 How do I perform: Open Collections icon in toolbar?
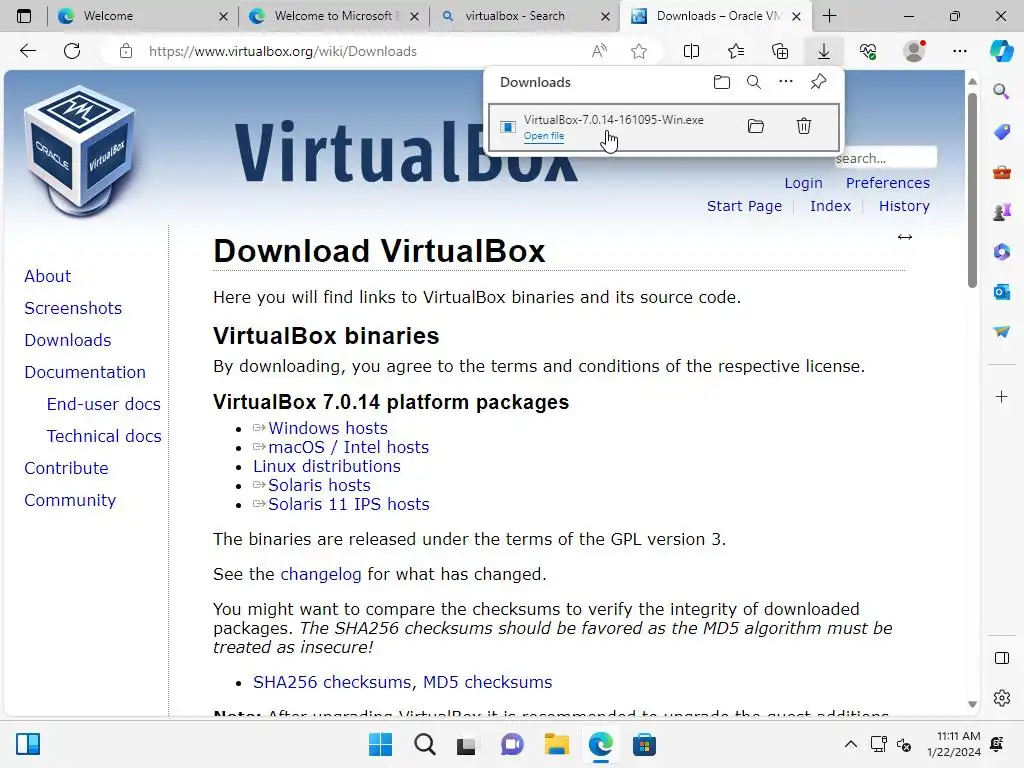point(780,51)
